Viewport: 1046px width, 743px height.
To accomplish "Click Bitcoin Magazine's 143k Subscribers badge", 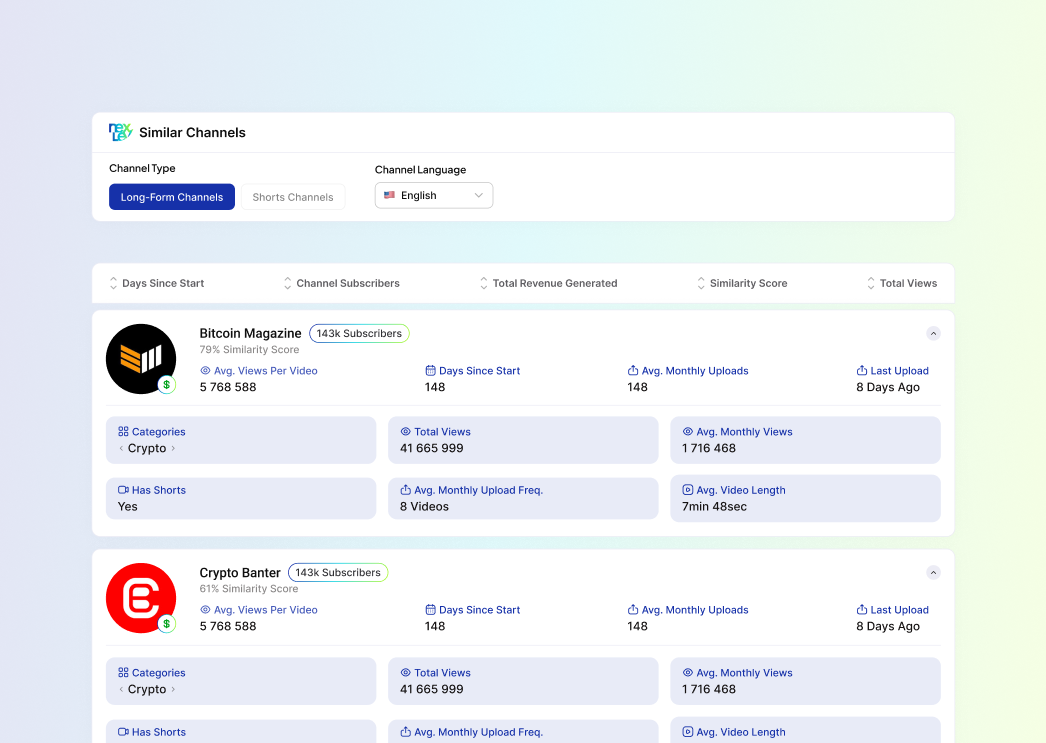I will coord(359,333).
